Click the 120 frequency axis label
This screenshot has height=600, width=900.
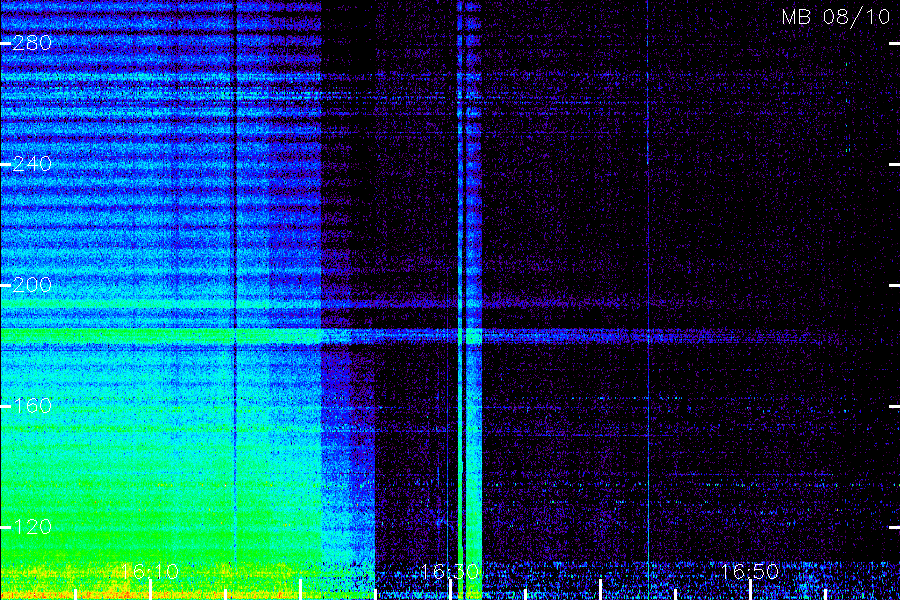32,527
